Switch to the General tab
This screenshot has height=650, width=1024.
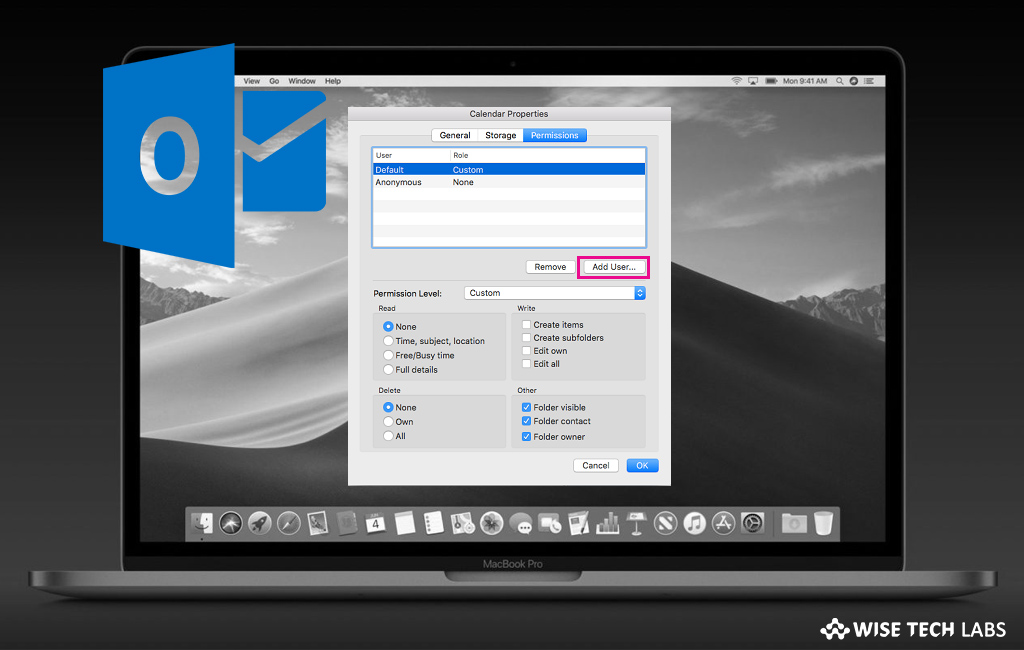tap(455, 135)
